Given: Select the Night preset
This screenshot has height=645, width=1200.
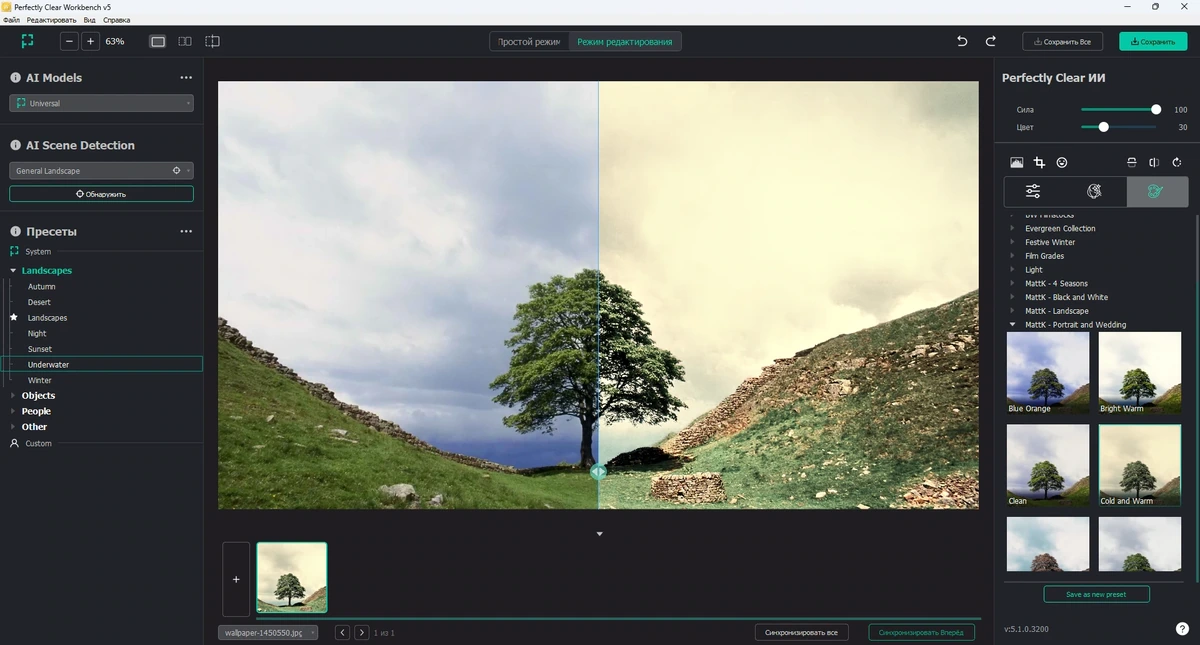Looking at the screenshot, I should click(x=37, y=333).
